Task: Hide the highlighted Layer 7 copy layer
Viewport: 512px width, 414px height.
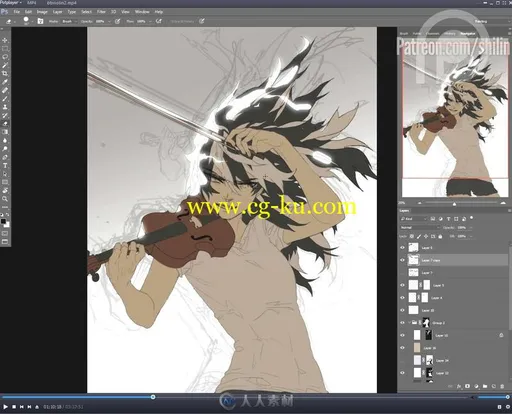Action: (x=402, y=260)
